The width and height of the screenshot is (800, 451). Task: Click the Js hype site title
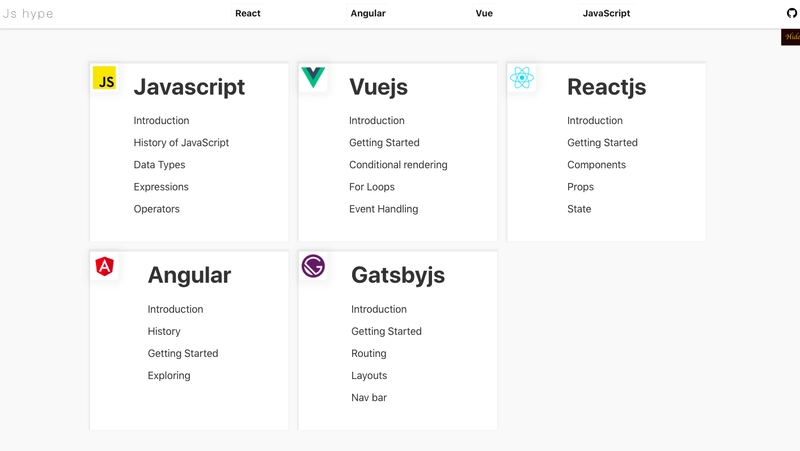click(x=28, y=14)
